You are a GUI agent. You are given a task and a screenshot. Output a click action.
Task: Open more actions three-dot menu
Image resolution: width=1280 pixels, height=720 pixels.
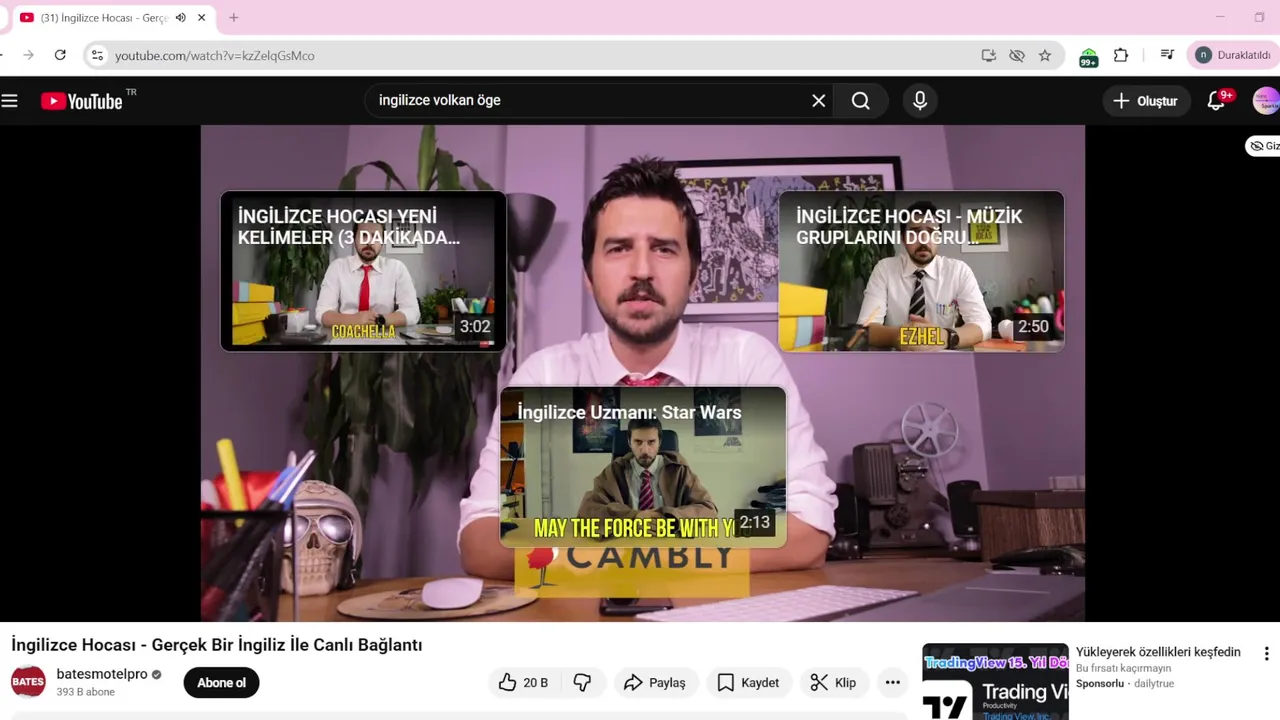click(892, 682)
